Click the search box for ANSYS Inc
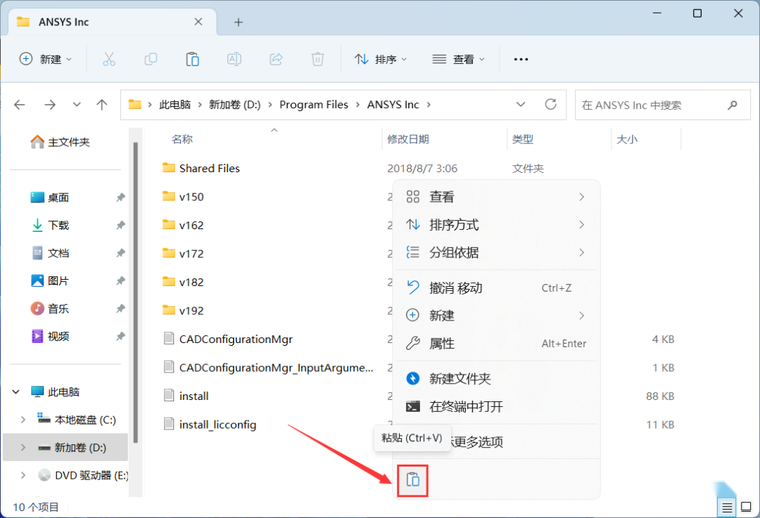Viewport: 760px width, 518px height. pyautogui.click(x=663, y=105)
